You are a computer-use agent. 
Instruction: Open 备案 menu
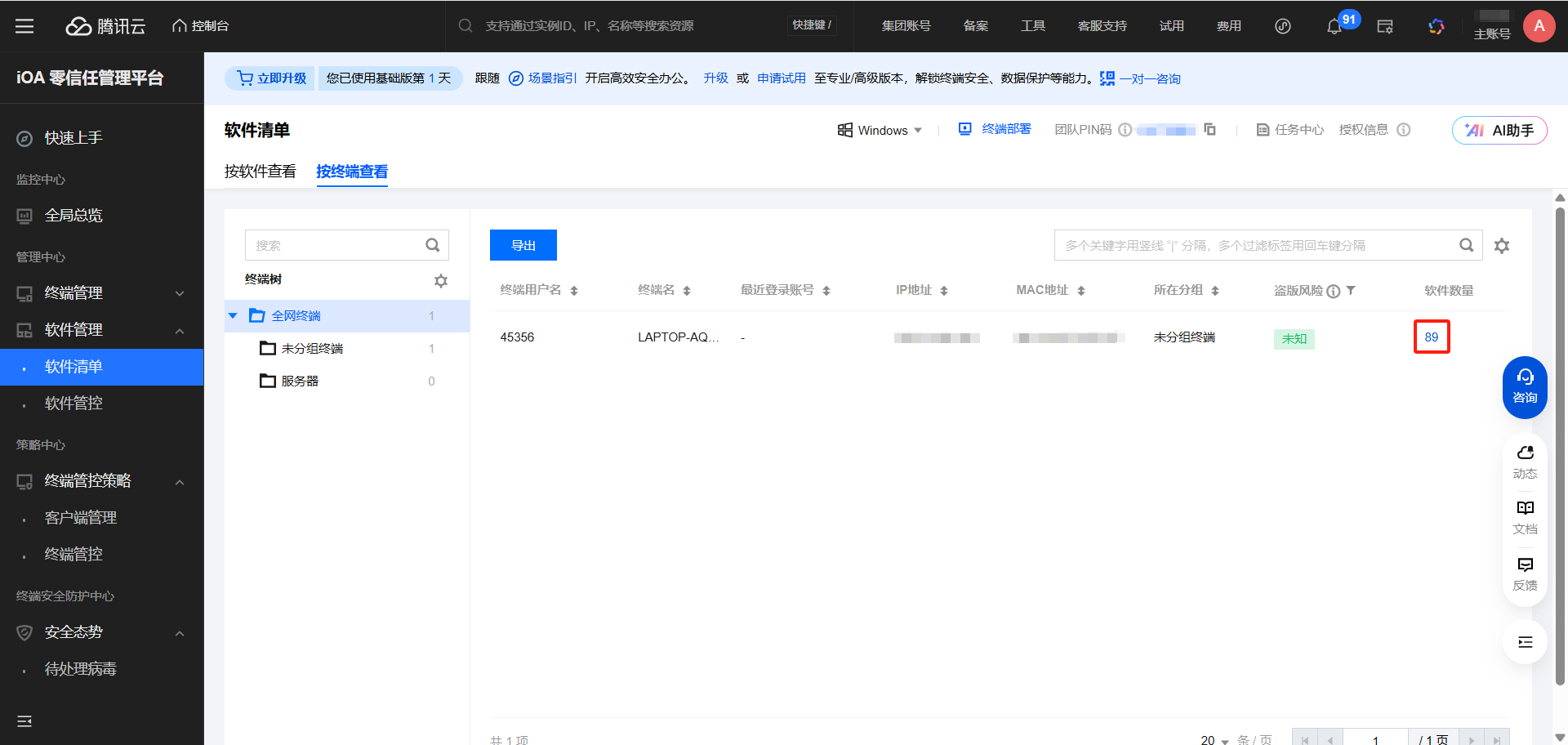975,26
